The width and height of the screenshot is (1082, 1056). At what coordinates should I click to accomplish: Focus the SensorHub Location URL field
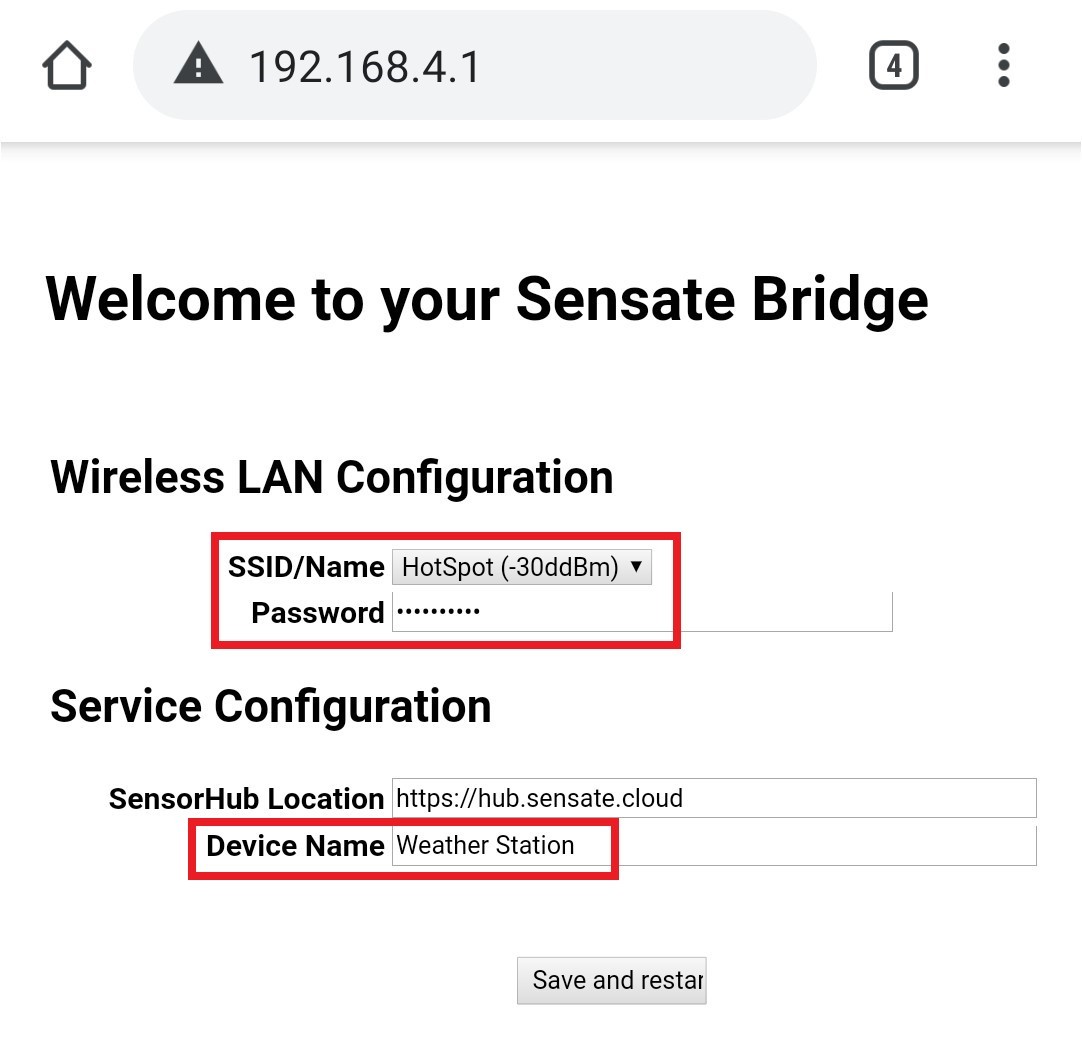[x=714, y=798]
